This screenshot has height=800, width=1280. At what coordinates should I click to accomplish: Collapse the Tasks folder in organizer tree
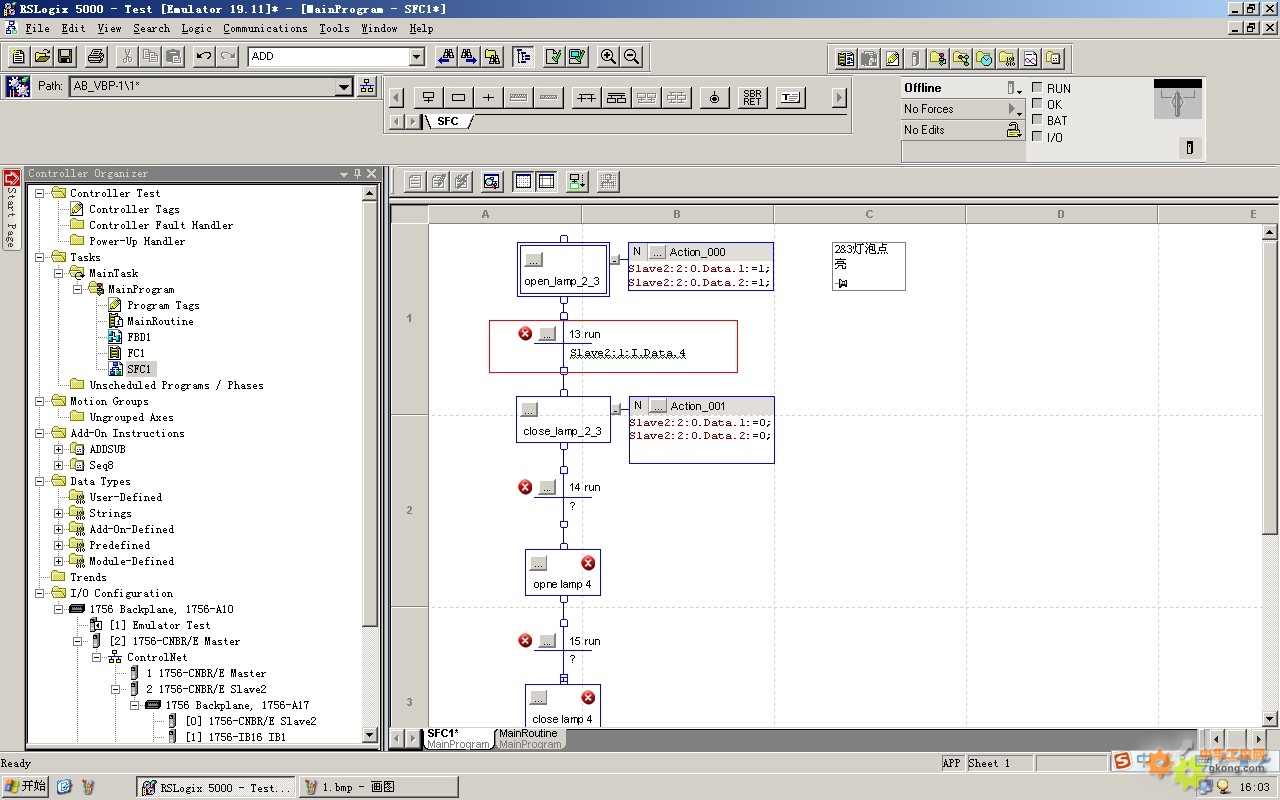(x=40, y=257)
